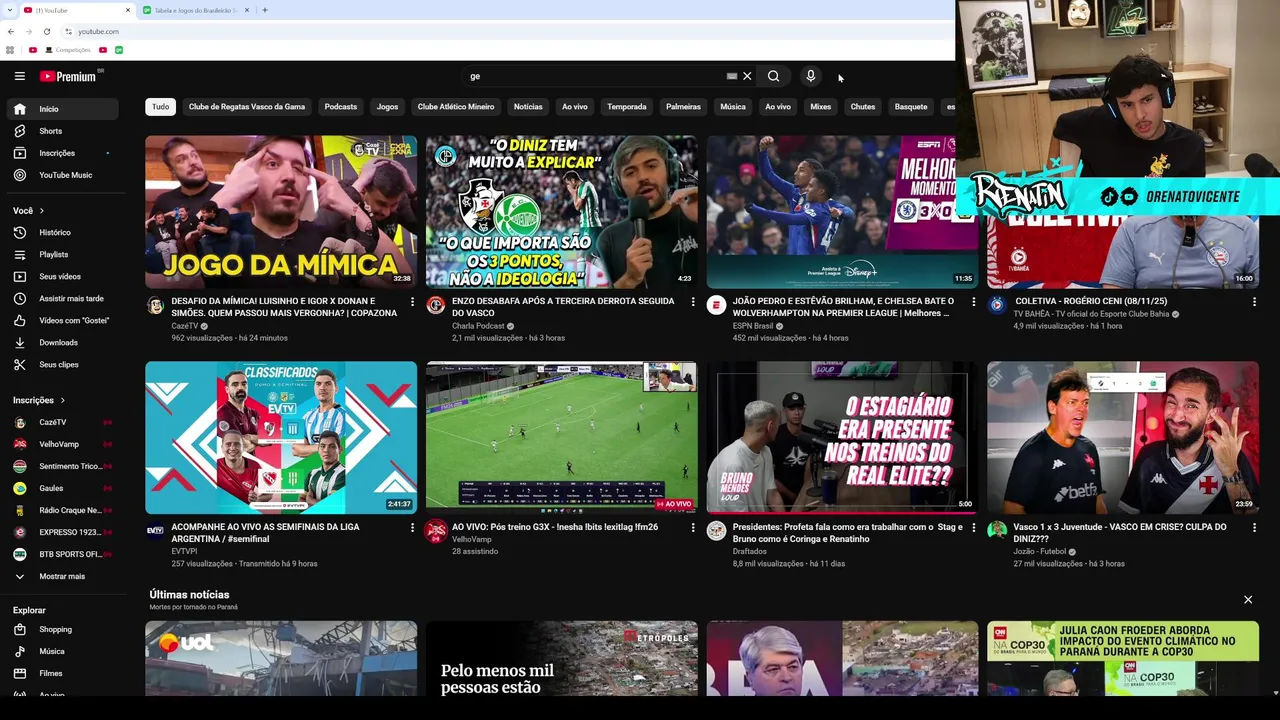Open Assistir mais tarde list
This screenshot has width=1280, height=720.
[x=63, y=298]
